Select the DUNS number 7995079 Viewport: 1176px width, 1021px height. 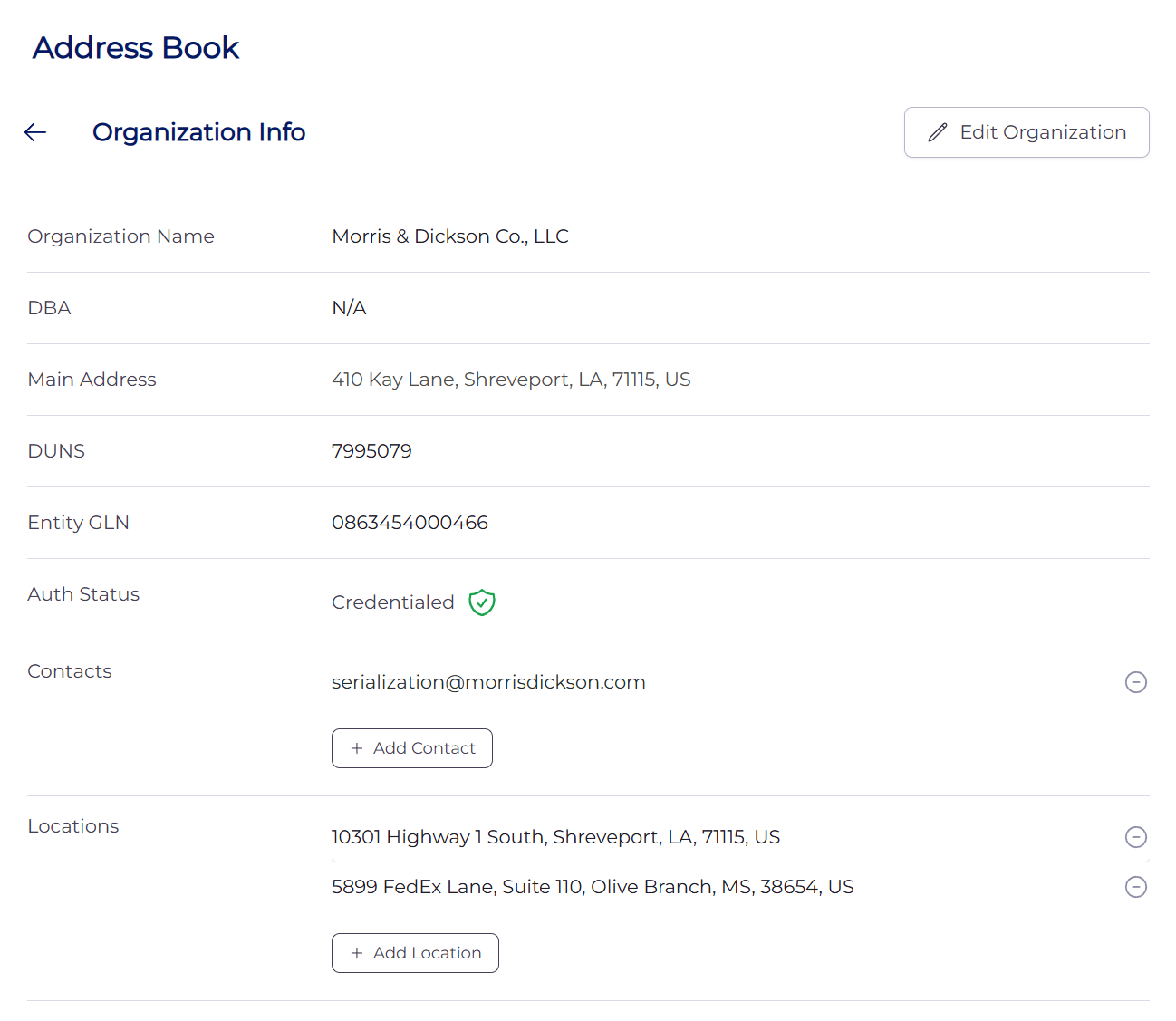tap(371, 451)
